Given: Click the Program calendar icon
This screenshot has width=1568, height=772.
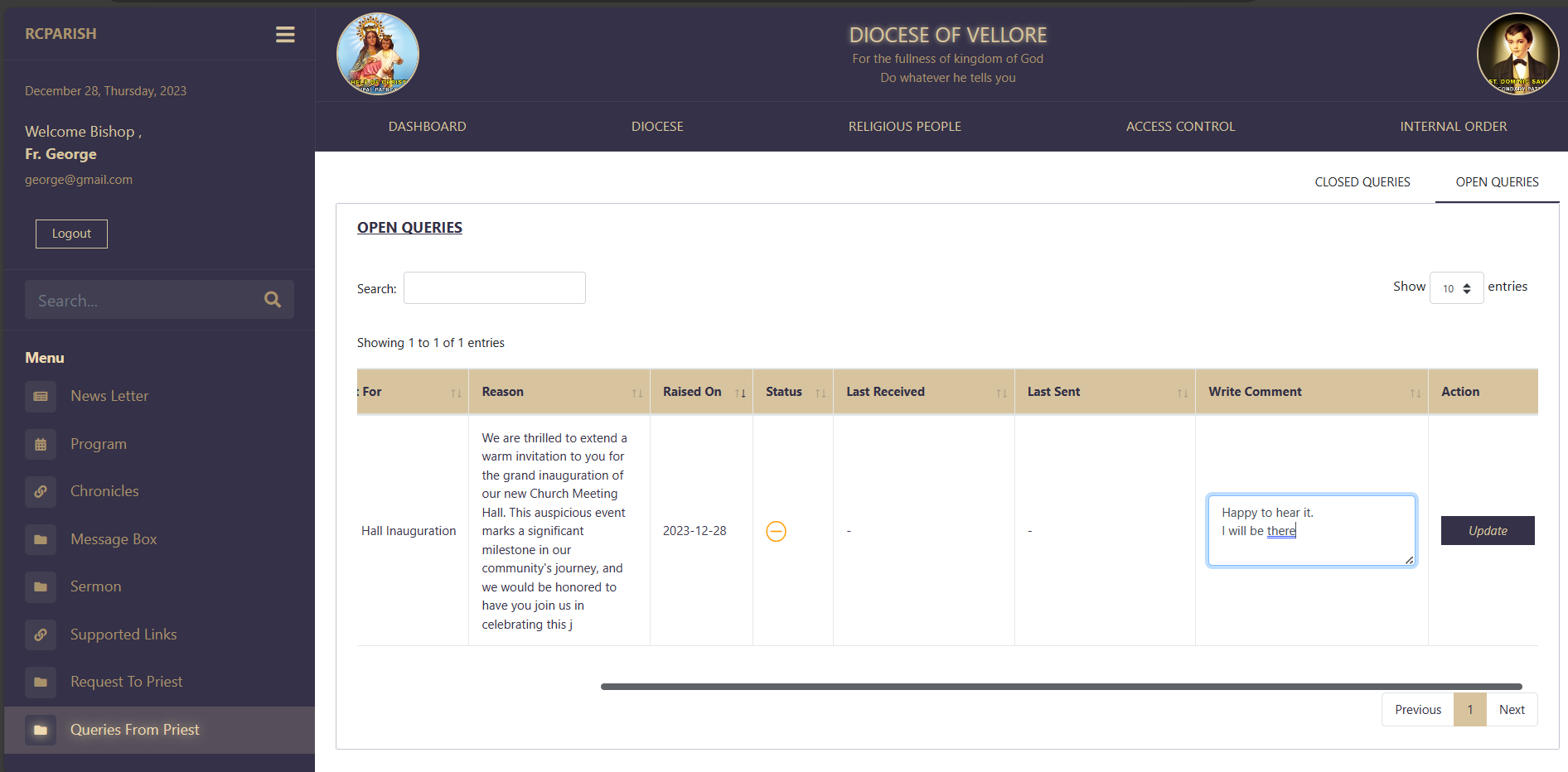Looking at the screenshot, I should 41,445.
